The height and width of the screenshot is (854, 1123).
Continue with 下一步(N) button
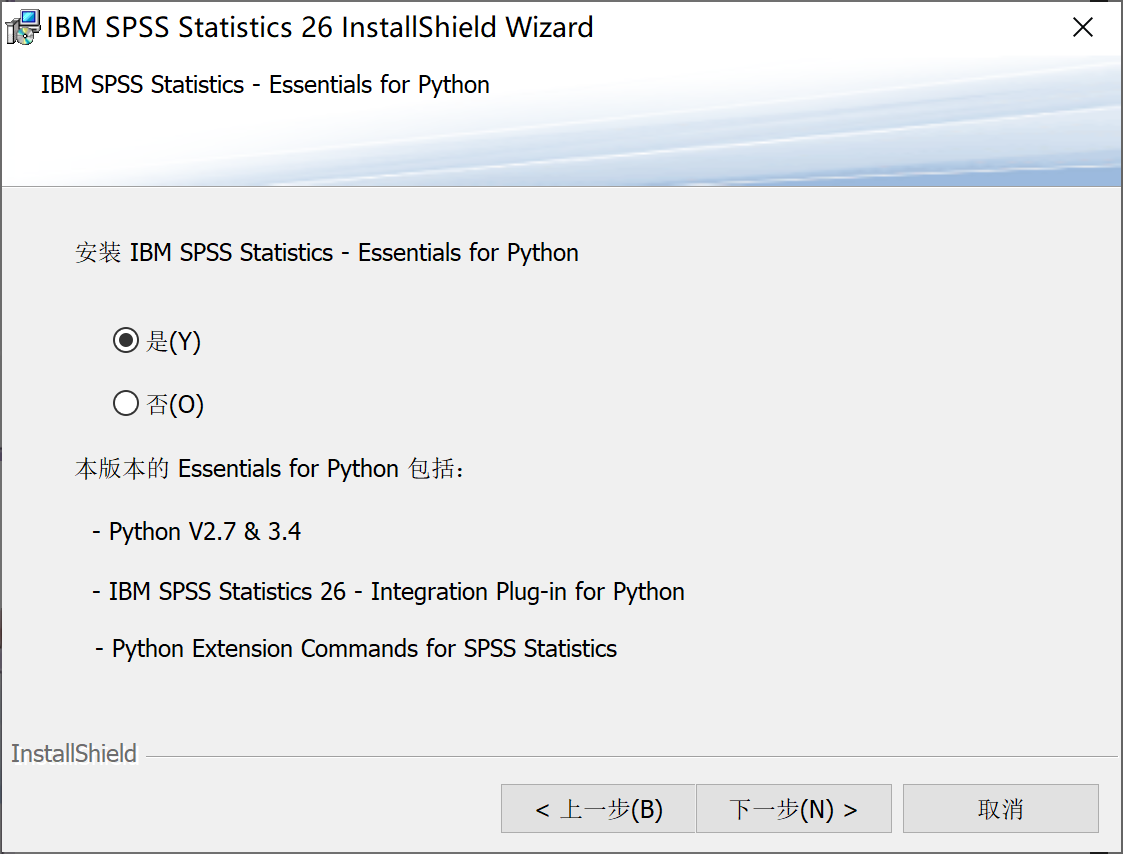click(x=794, y=809)
